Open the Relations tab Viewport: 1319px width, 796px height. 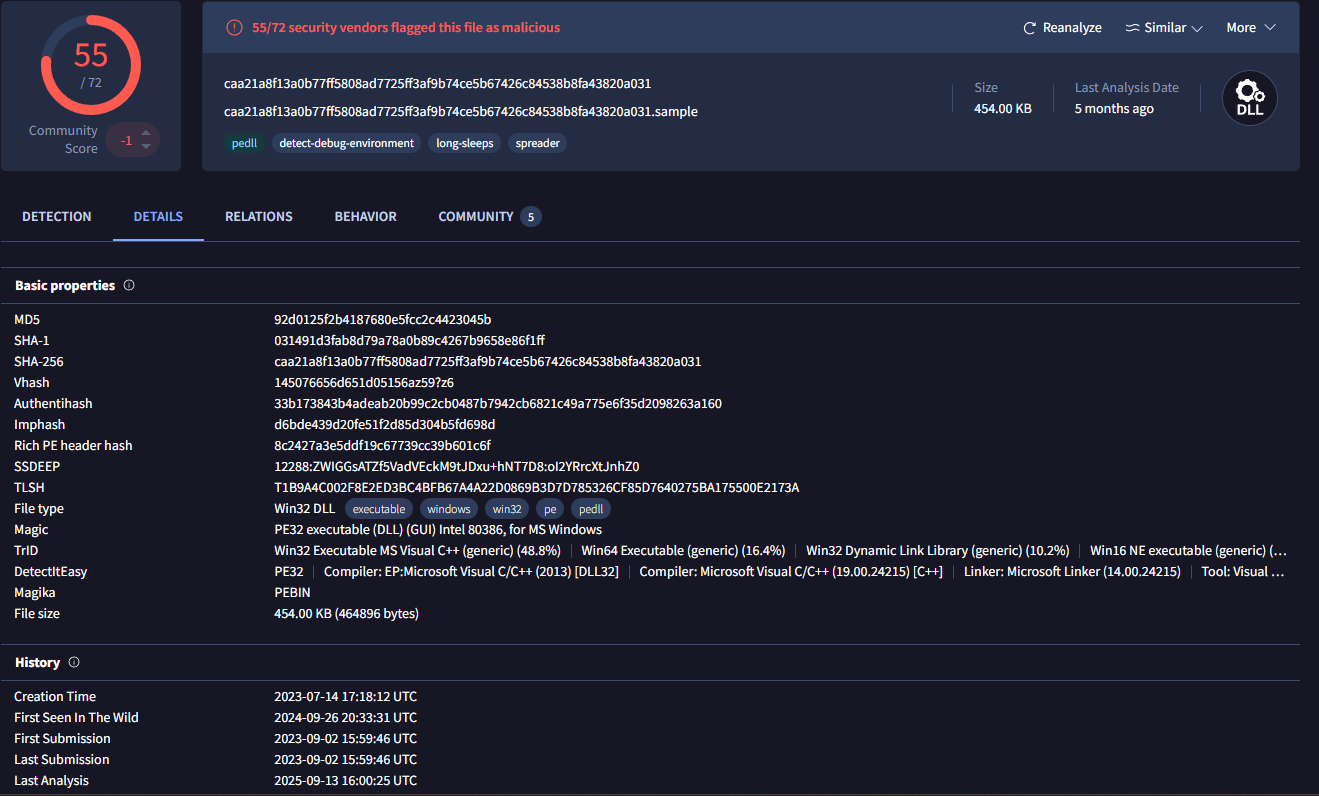click(x=259, y=216)
